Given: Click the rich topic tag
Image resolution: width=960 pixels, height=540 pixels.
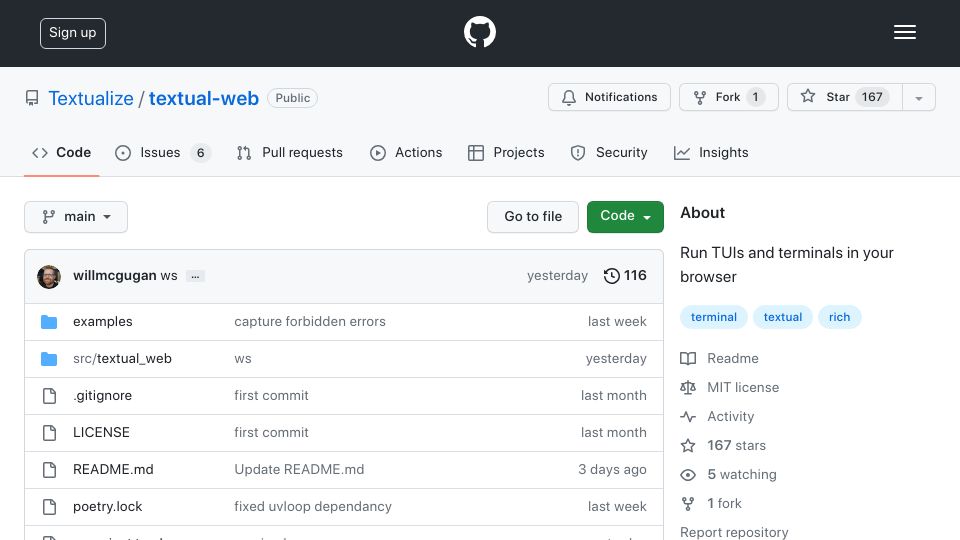Looking at the screenshot, I should [x=839, y=317].
